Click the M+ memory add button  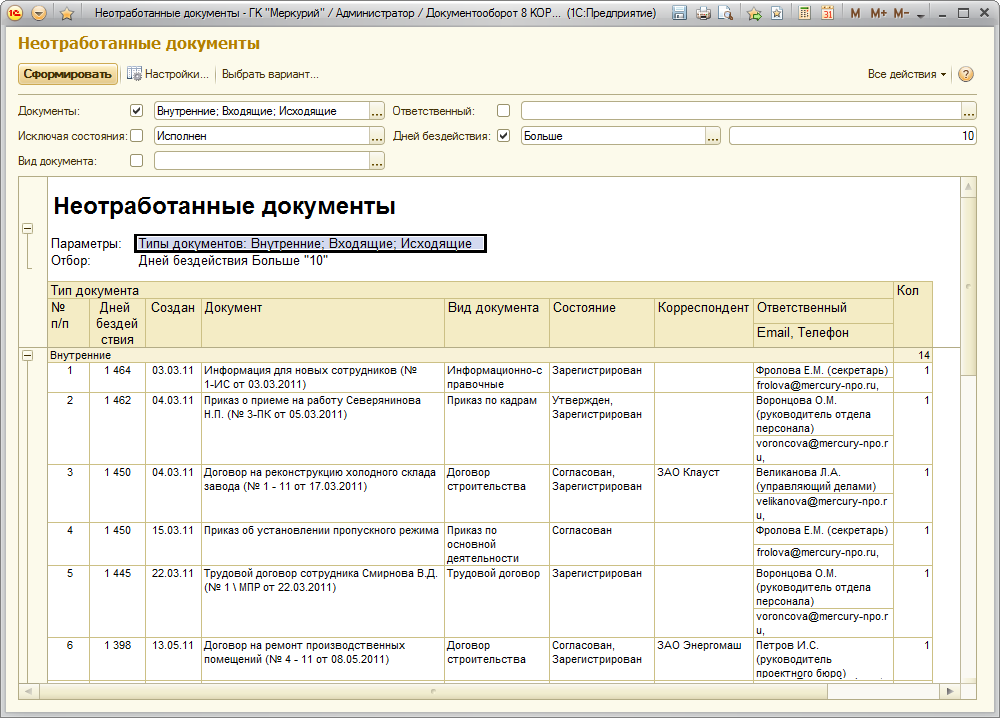pos(878,13)
